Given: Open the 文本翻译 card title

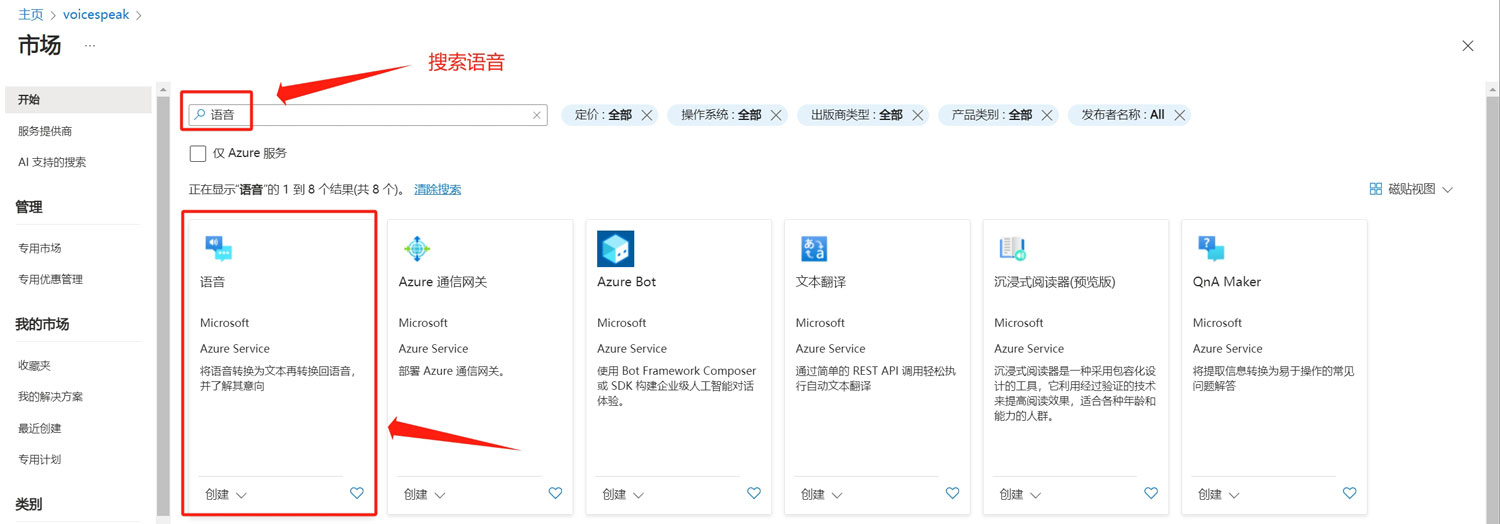Looking at the screenshot, I should 821,282.
